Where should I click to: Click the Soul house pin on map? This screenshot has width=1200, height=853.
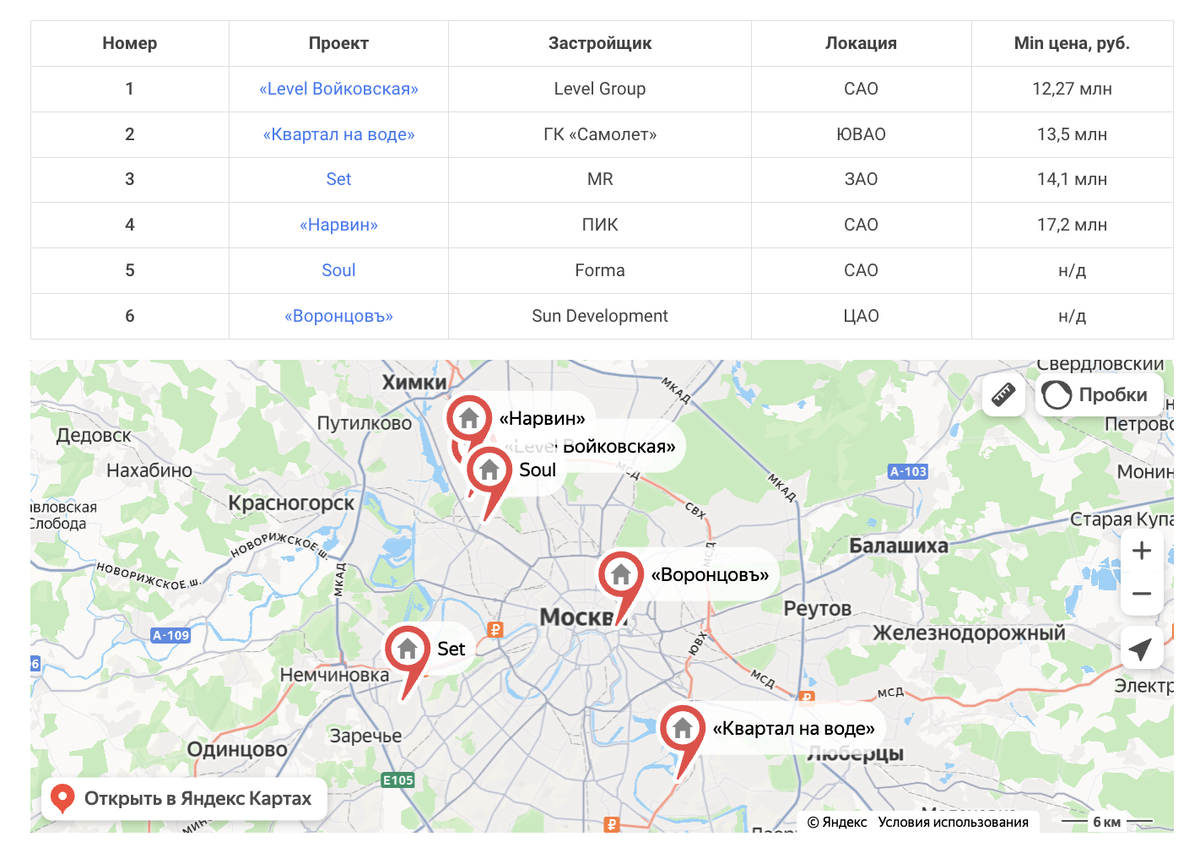(x=489, y=471)
